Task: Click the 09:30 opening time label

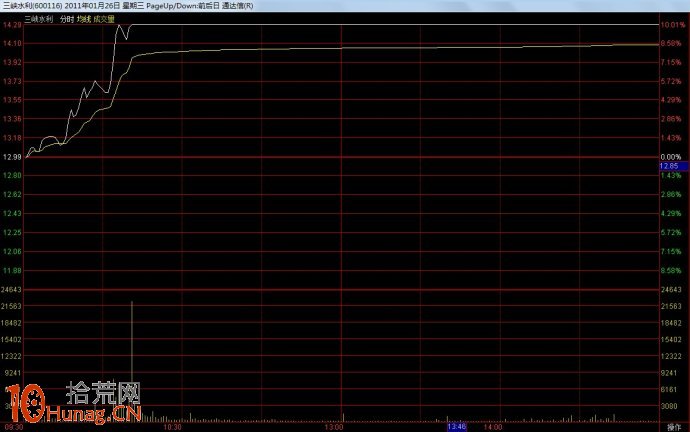Action: click(x=14, y=427)
